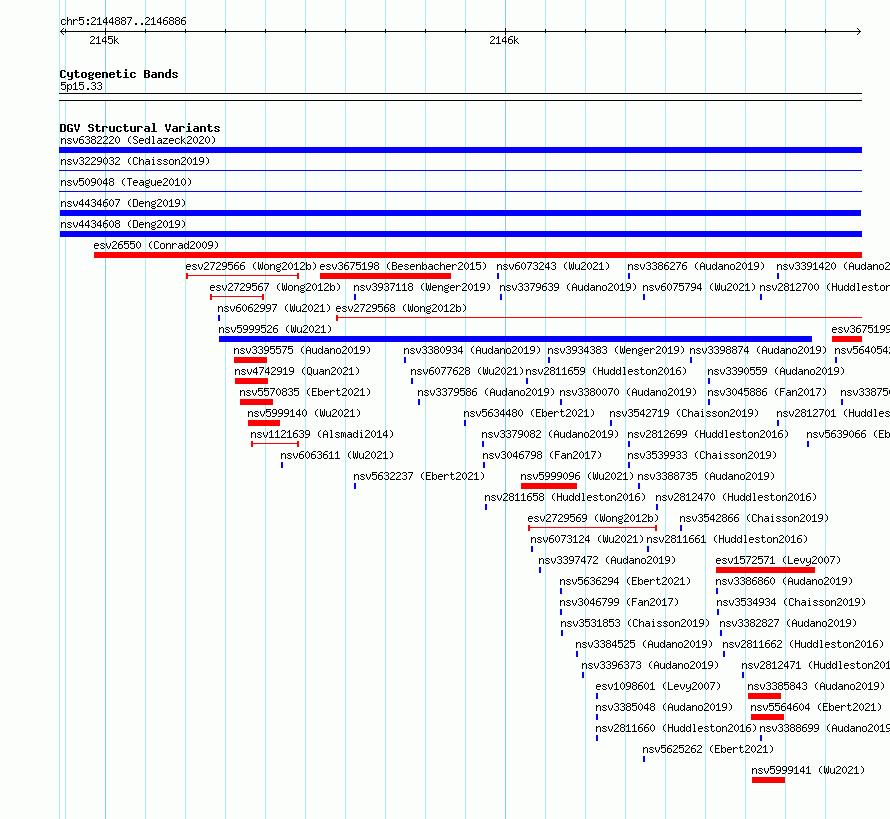The height and width of the screenshot is (819, 890).
Task: Click the nsv6382220 (Sedlazeck2020) variant label
Action: (x=138, y=140)
